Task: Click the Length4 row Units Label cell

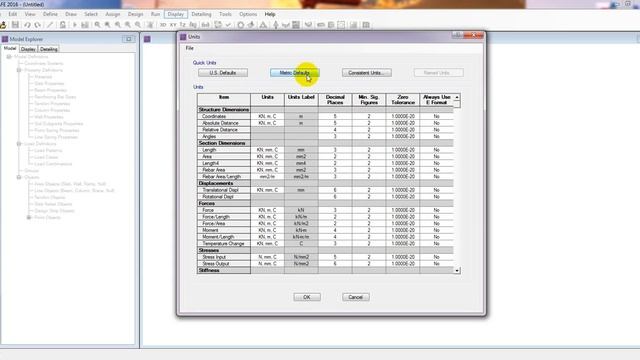Action: pos(301,163)
